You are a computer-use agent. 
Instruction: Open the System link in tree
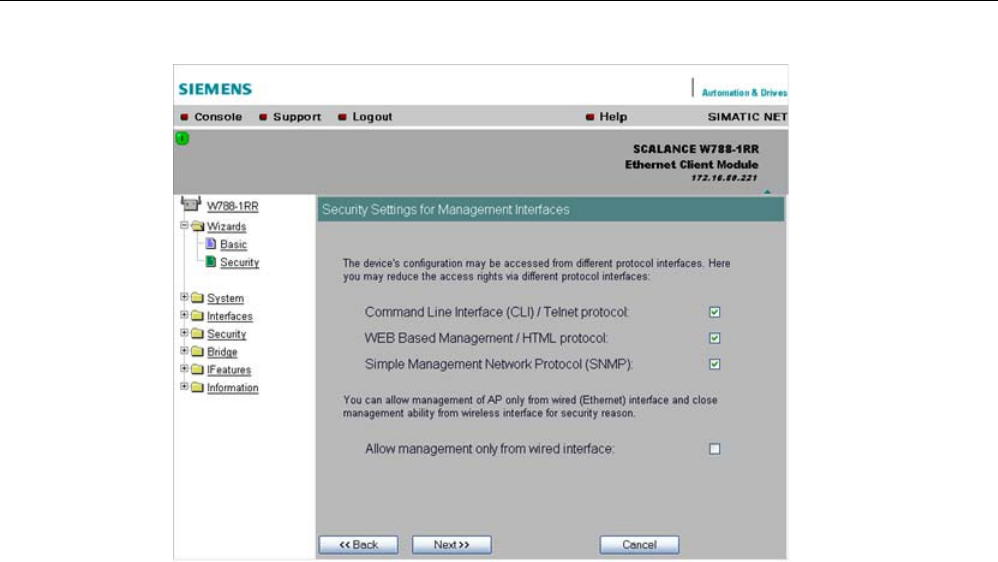pyautogui.click(x=225, y=299)
